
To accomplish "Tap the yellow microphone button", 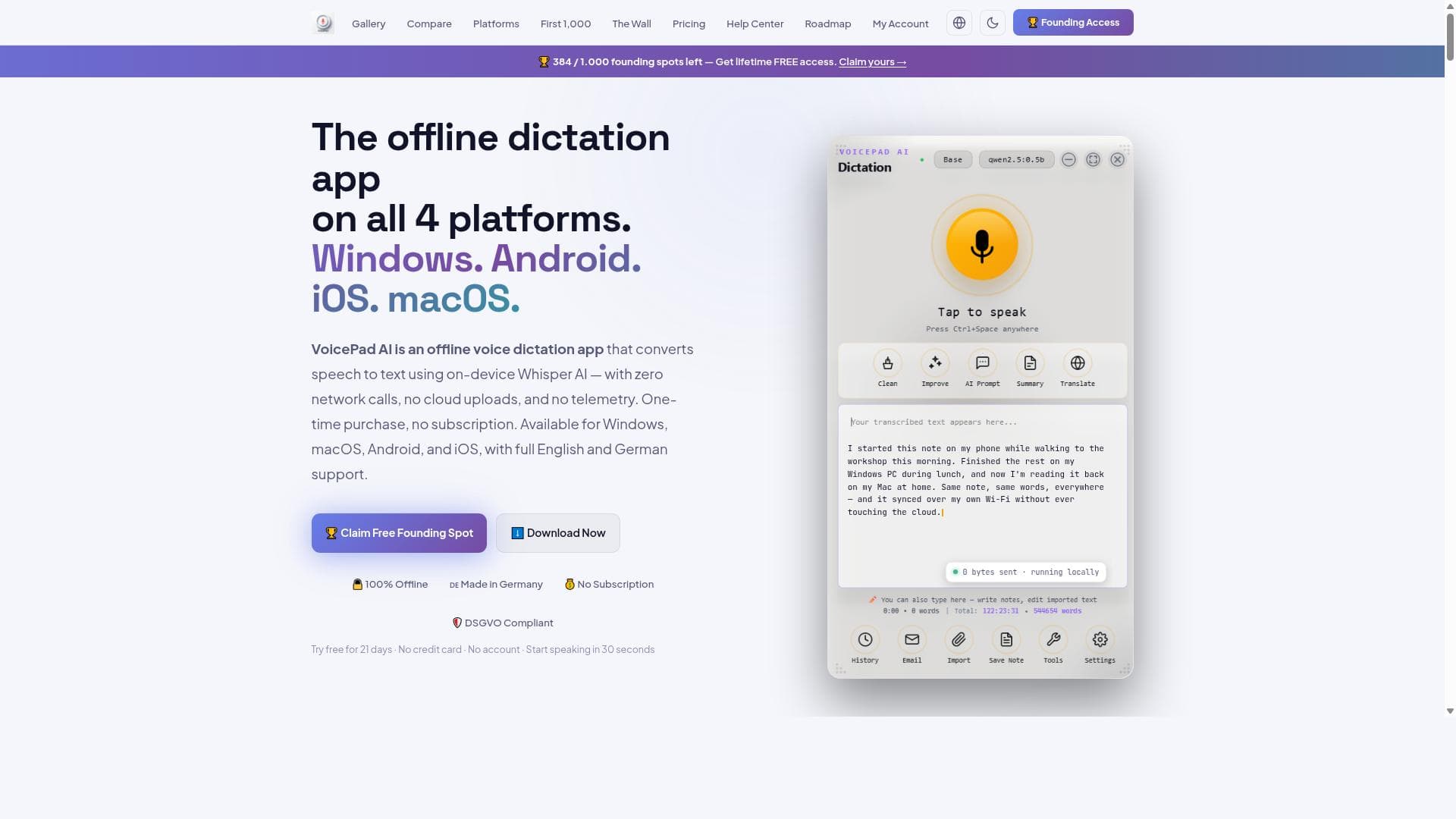I will [981, 246].
